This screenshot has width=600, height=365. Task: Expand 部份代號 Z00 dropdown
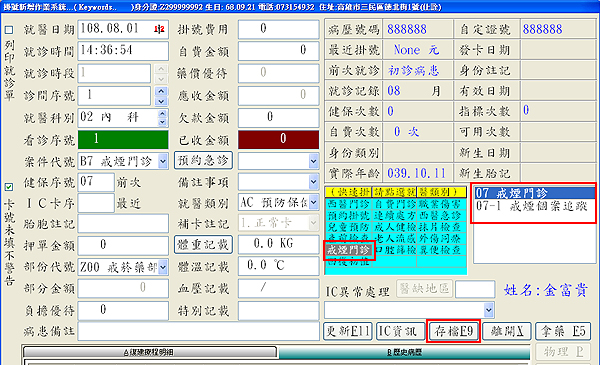(163, 267)
